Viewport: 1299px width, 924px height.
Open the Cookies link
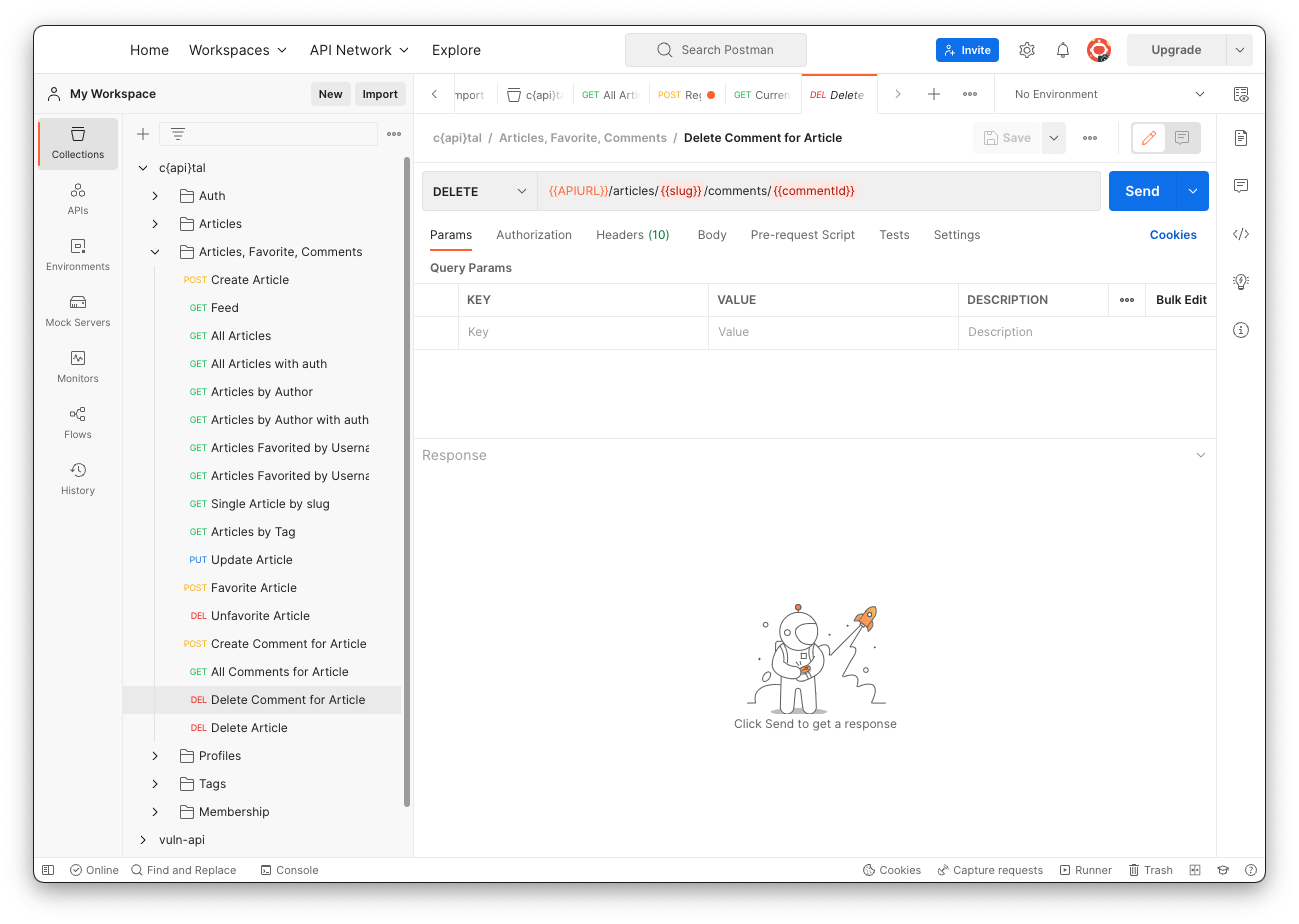pyautogui.click(x=1173, y=235)
